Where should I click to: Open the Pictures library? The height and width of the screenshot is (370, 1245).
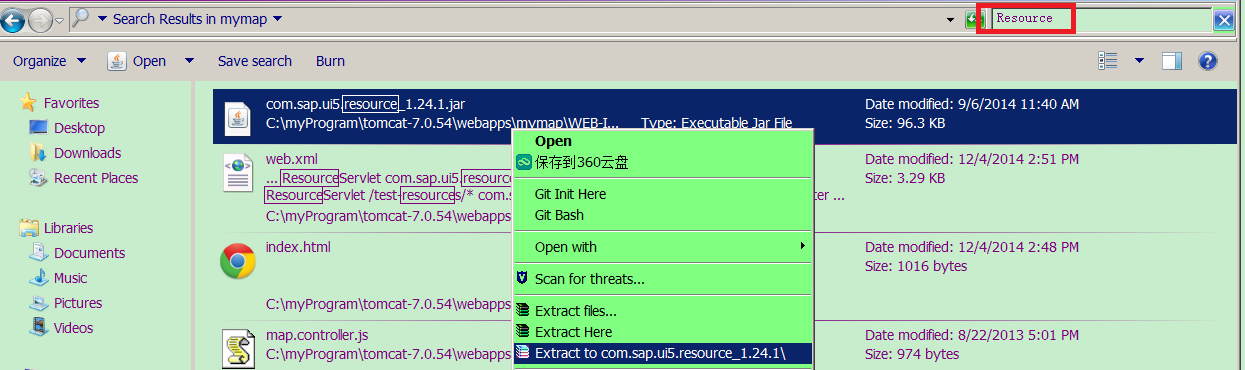click(78, 303)
